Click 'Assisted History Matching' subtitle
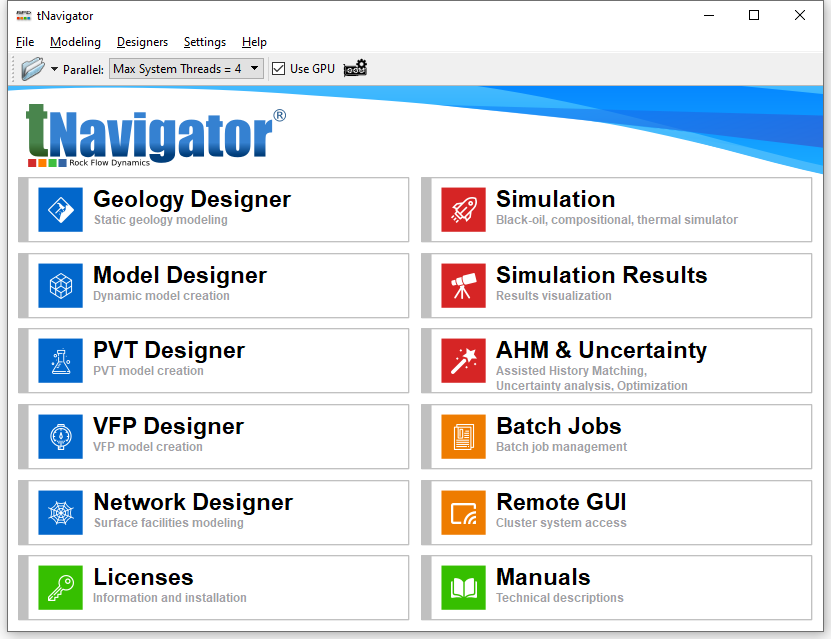The height and width of the screenshot is (639, 831). pyautogui.click(x=571, y=371)
